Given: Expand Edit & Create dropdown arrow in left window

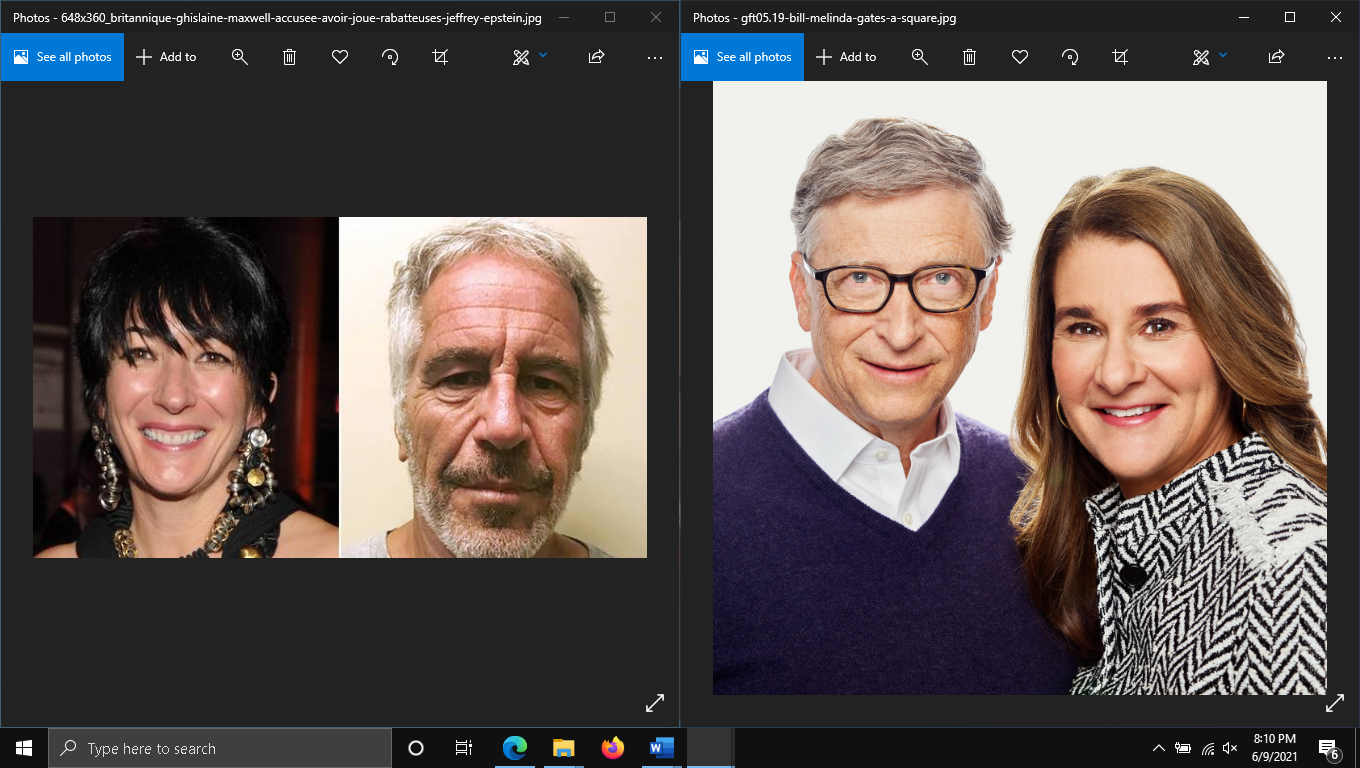Looking at the screenshot, I should 543,56.
